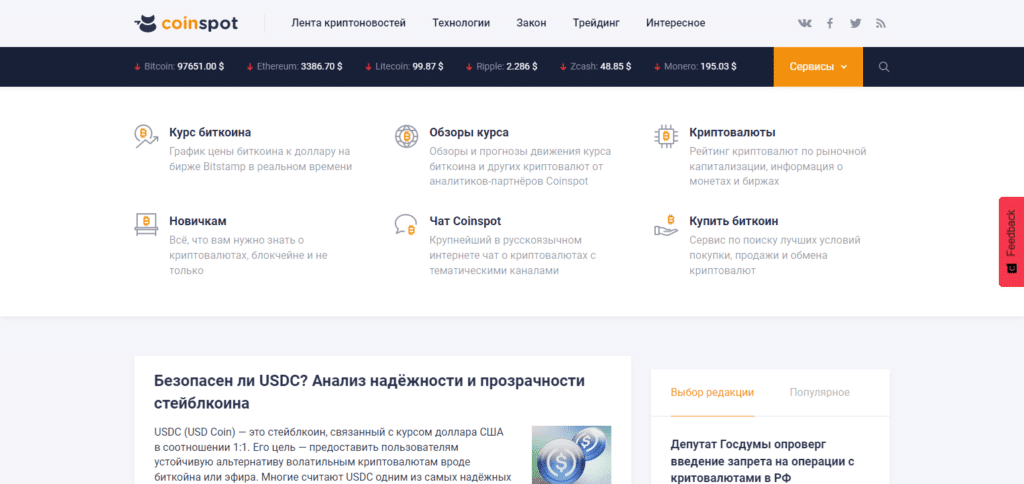Viewport: 1024px width, 484px height.
Task: Click the Чат Coinspot description text
Action: 513,255
